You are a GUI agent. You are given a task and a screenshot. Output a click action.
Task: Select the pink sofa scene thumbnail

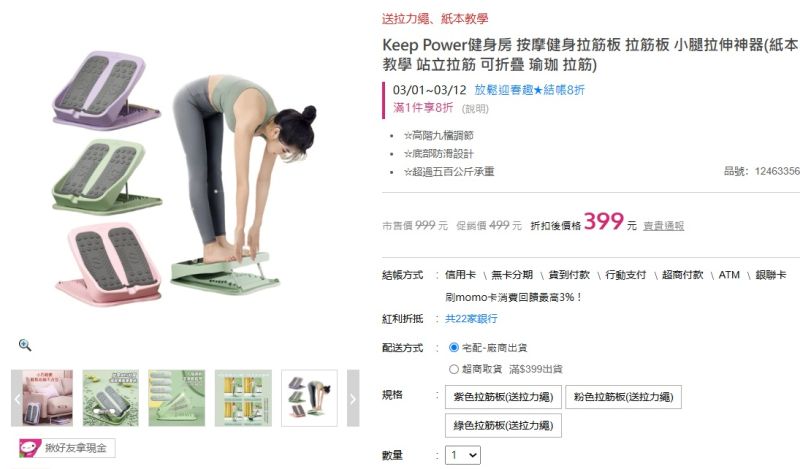47,398
